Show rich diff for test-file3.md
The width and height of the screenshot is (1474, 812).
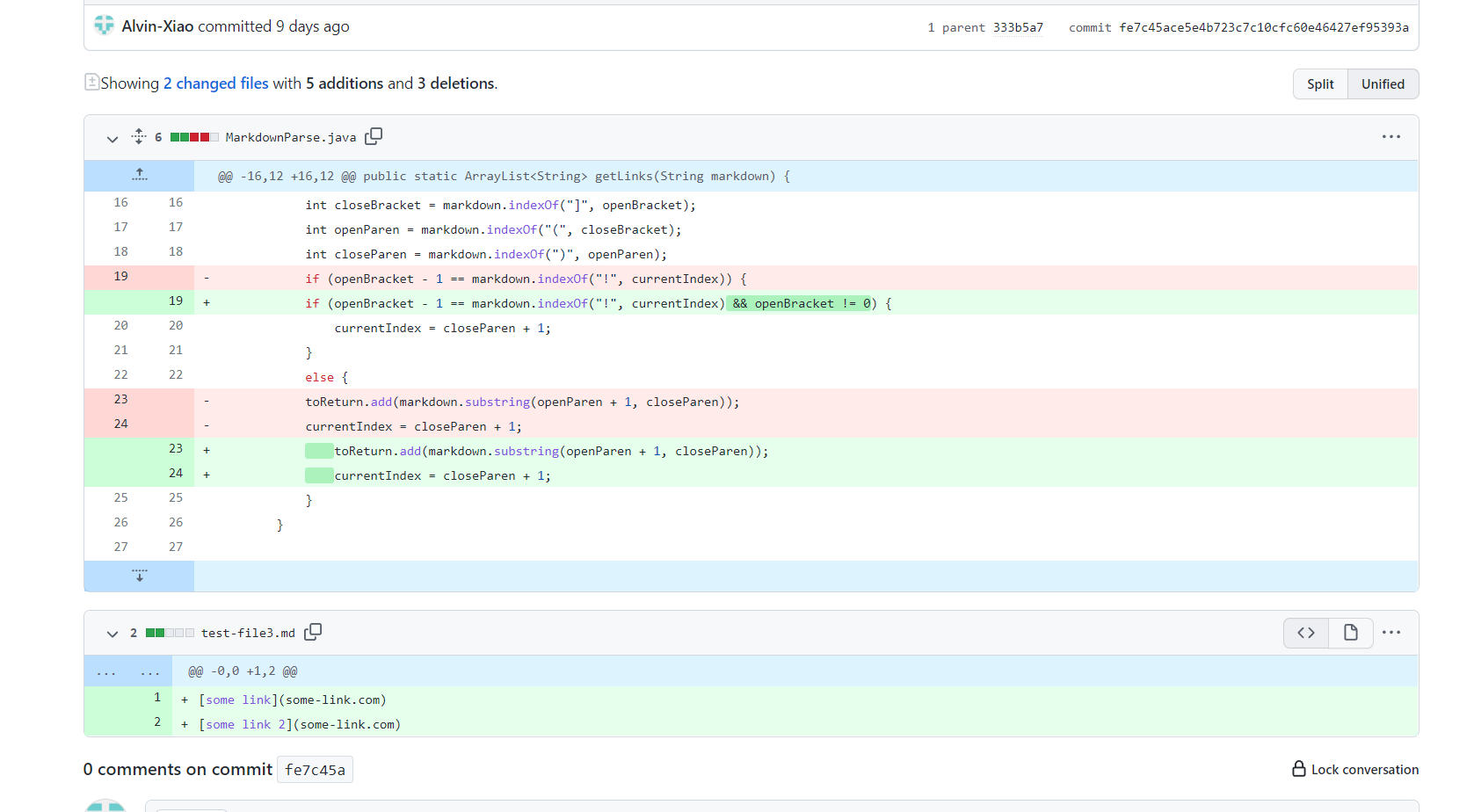tap(1350, 633)
